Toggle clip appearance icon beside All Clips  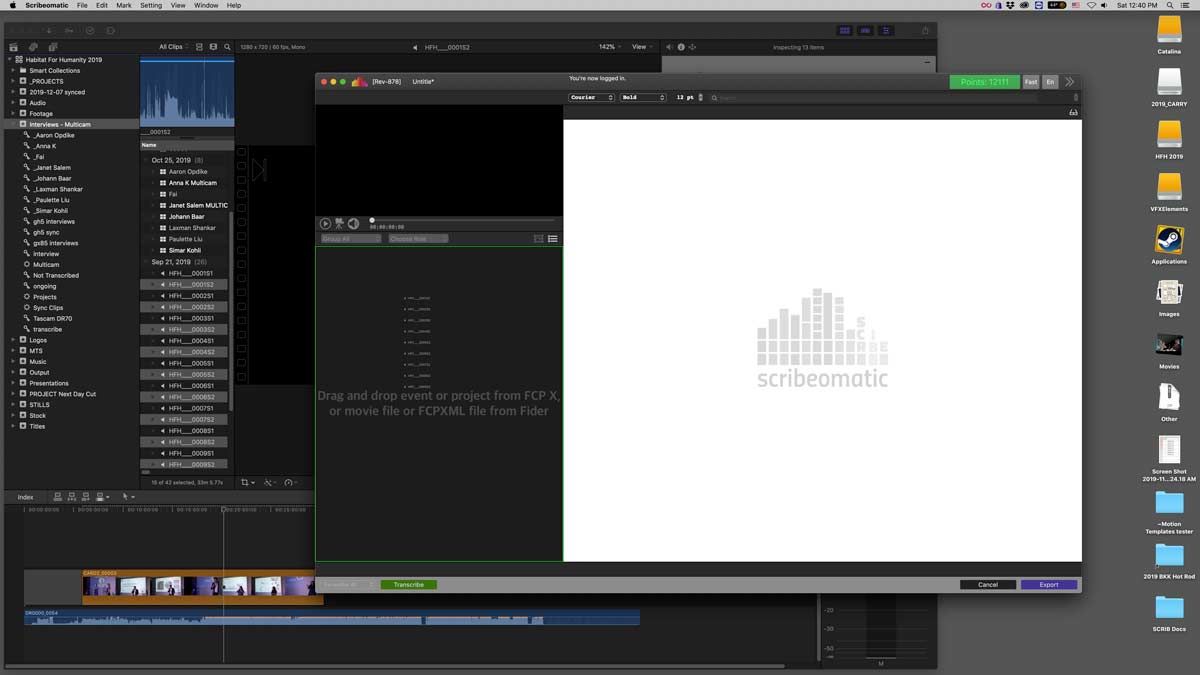pos(199,47)
